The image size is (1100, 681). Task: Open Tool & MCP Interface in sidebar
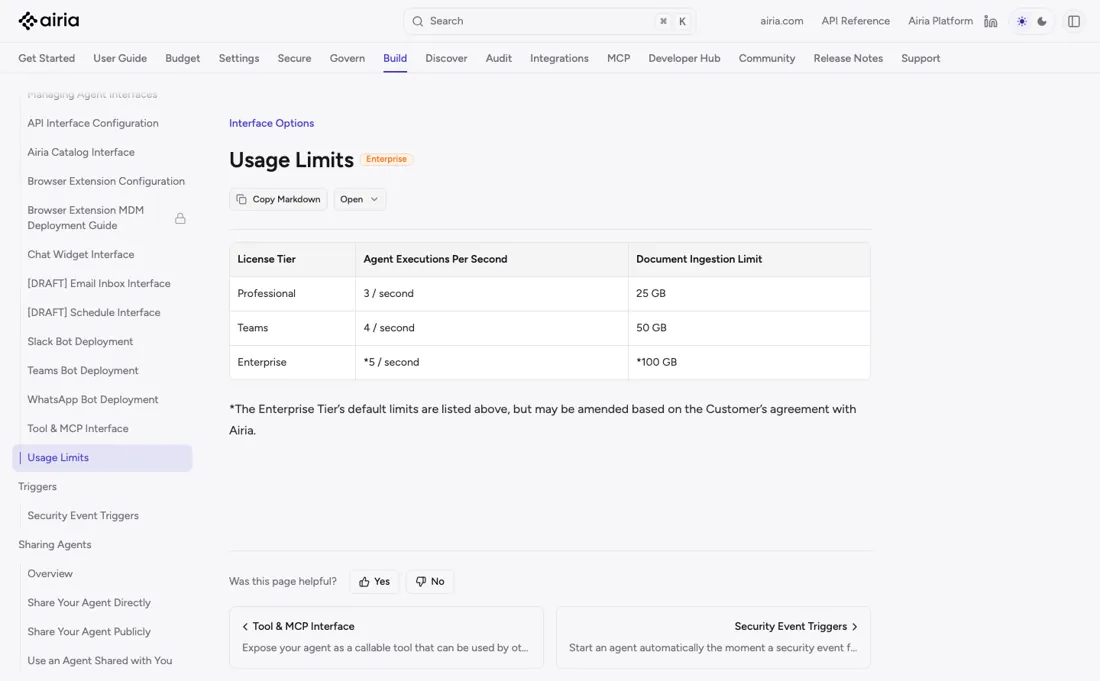(78, 429)
